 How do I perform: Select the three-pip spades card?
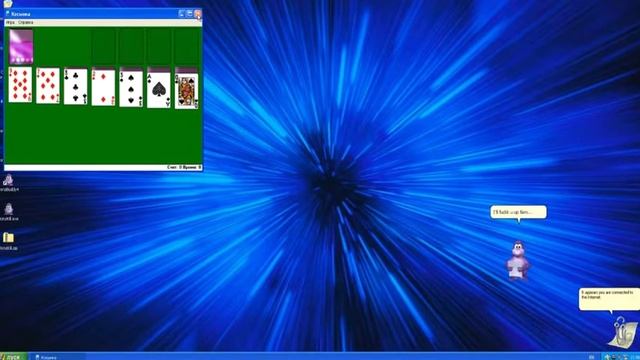131,89
